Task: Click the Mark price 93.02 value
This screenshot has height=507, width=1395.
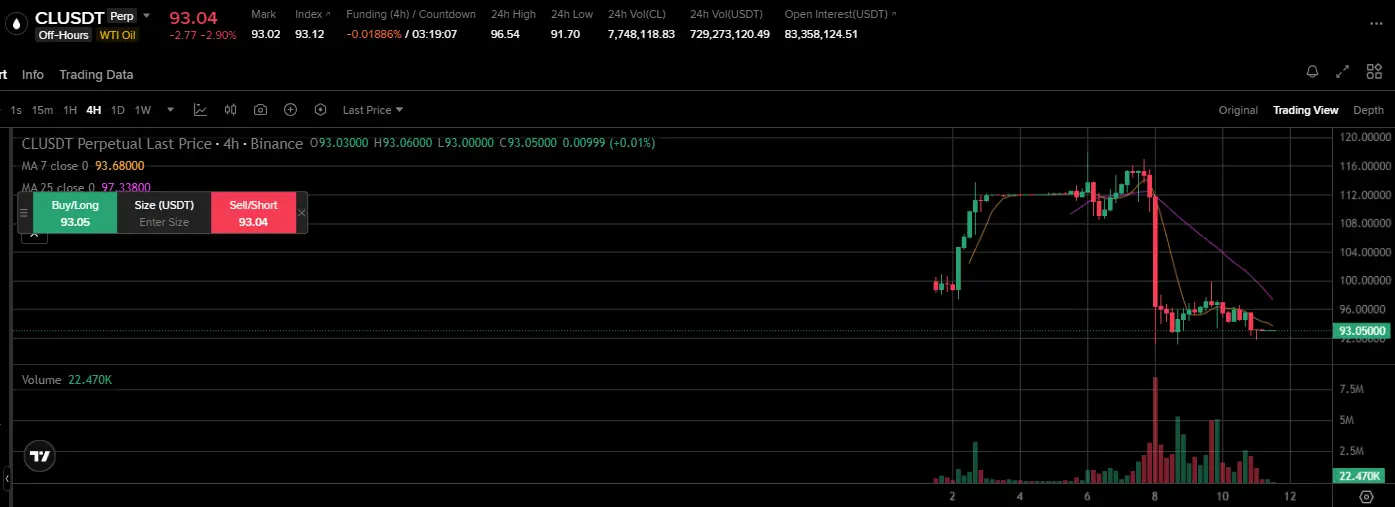Action: (266, 34)
